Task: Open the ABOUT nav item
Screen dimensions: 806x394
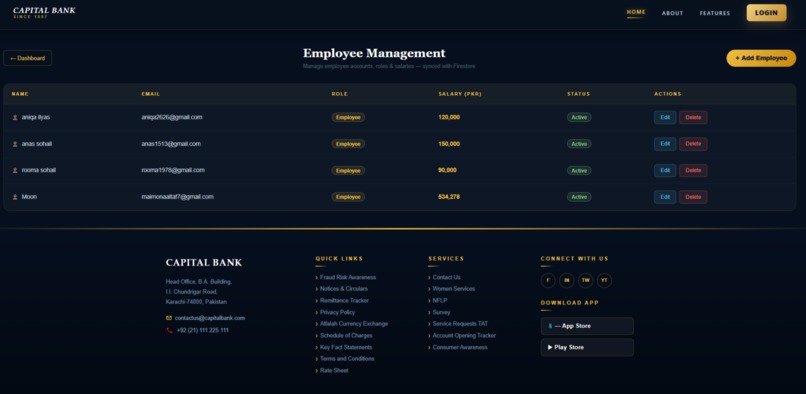Action: point(672,13)
